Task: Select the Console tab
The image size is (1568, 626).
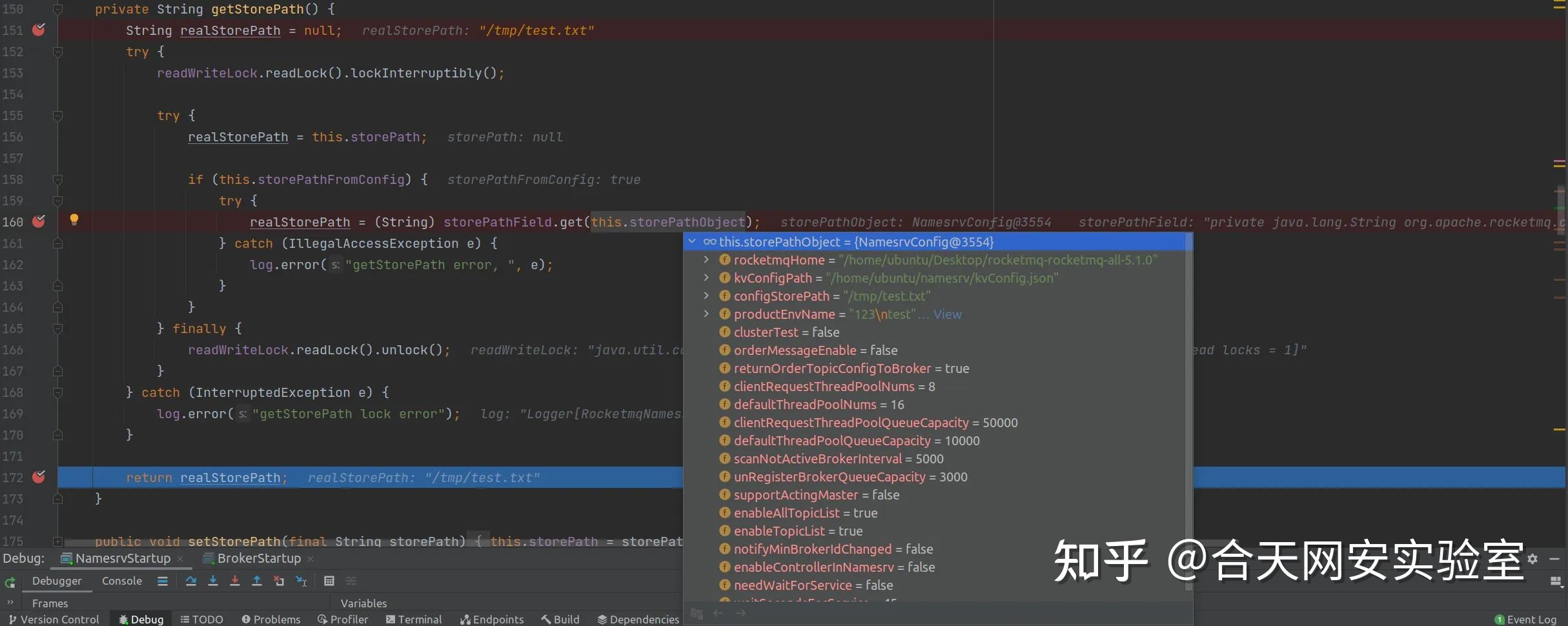Action: 122,581
